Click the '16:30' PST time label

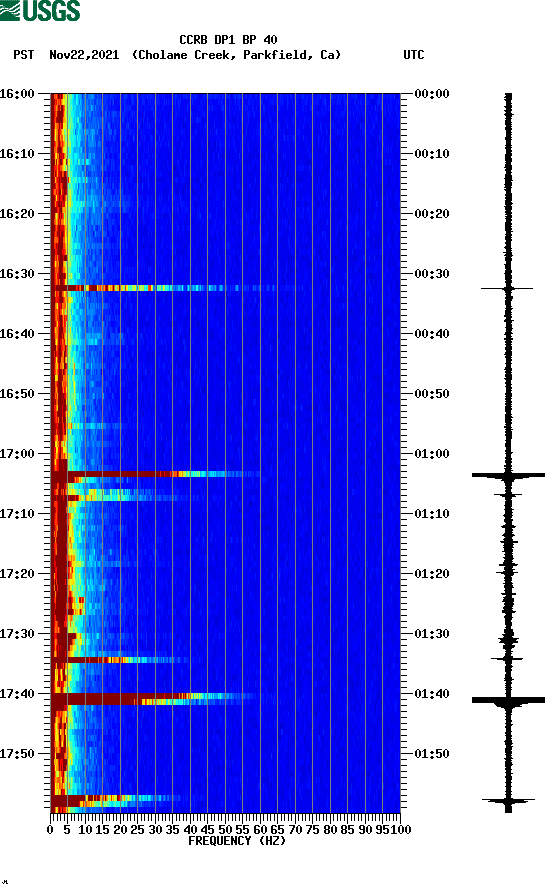point(18,273)
